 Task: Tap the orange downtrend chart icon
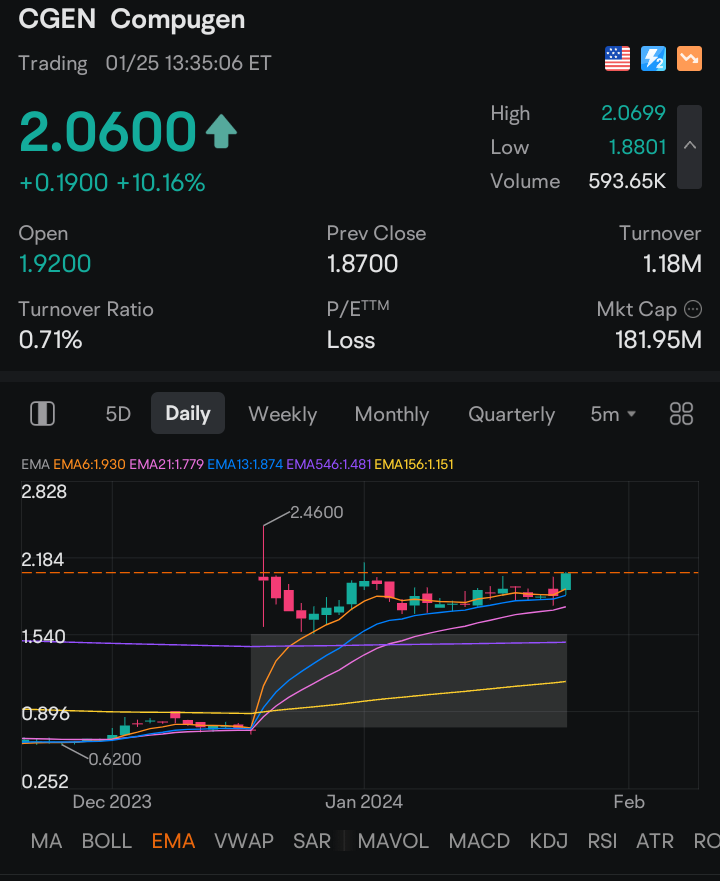(x=689, y=59)
